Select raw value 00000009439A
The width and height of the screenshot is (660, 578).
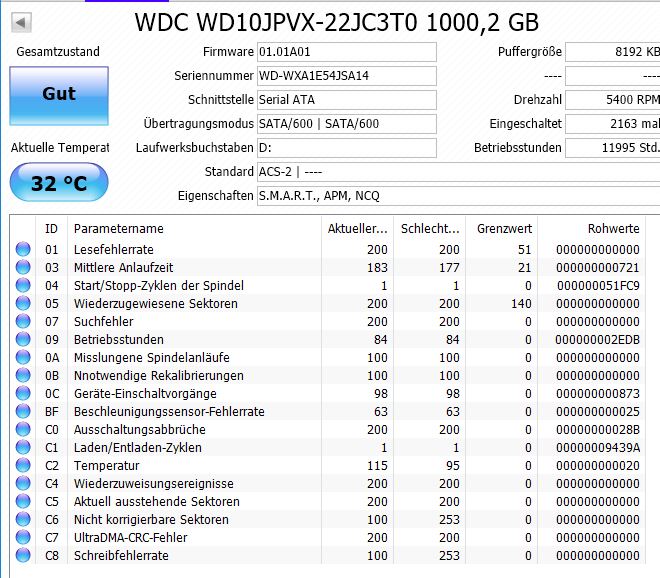pyautogui.click(x=598, y=448)
